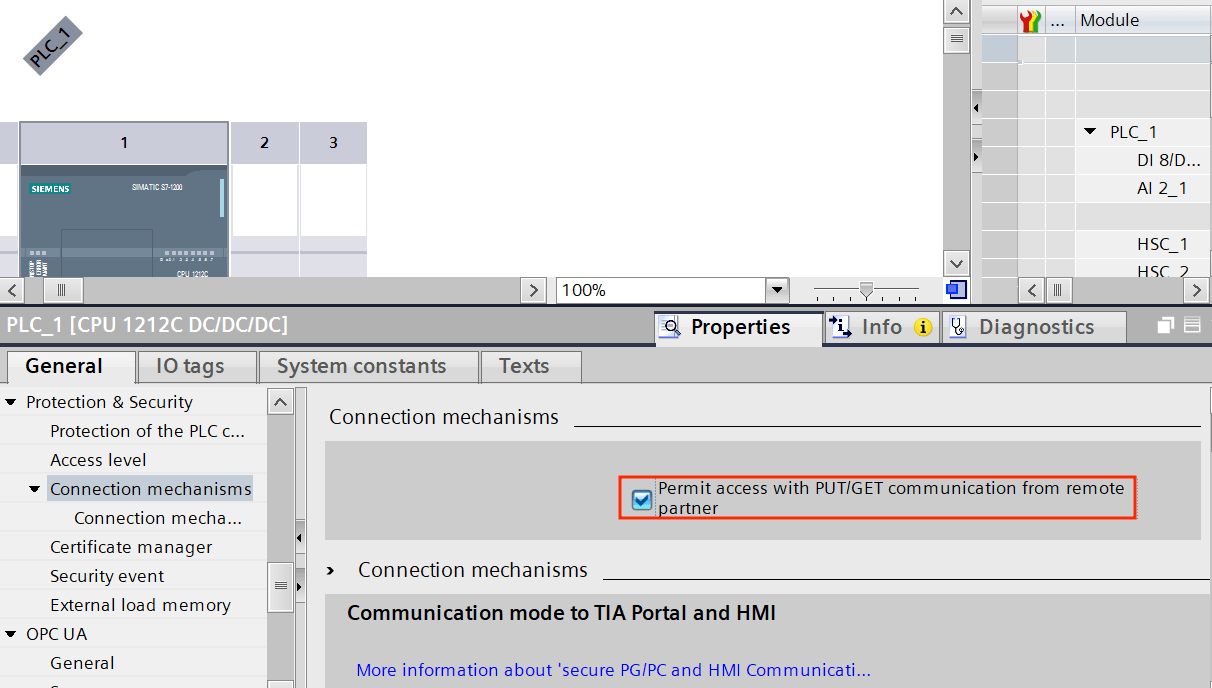This screenshot has height=688, width=1212.
Task: Click the yellow Info indicator icon
Action: [922, 327]
